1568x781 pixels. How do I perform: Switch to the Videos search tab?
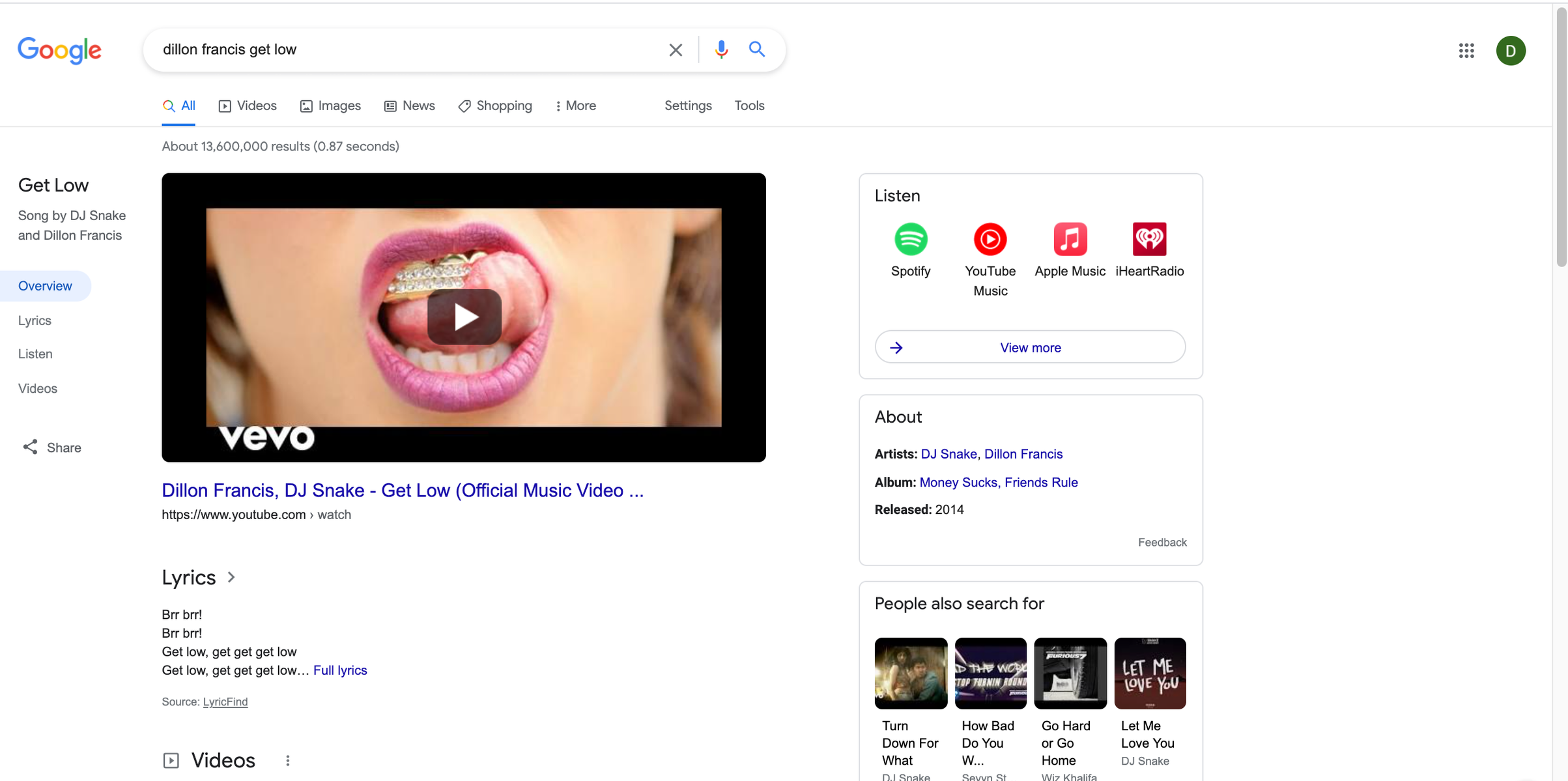click(248, 106)
